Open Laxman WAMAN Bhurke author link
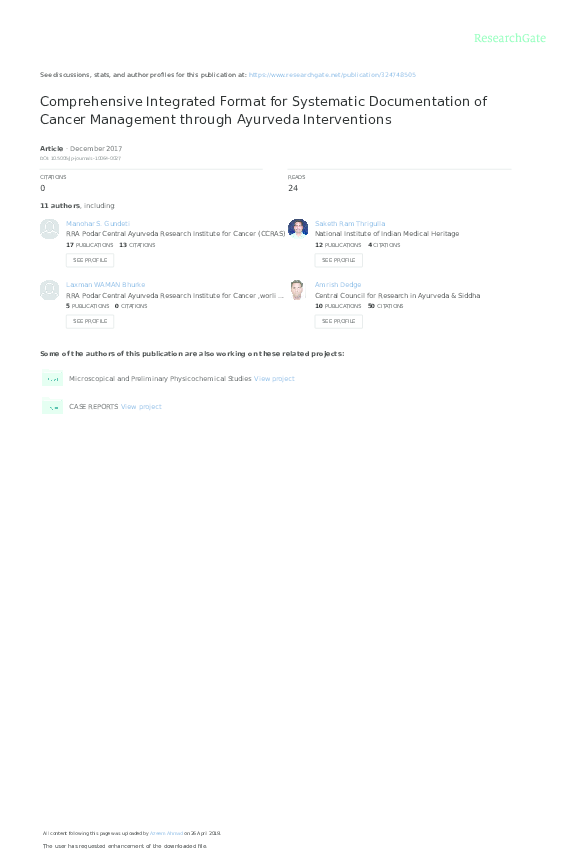This screenshot has width=576, height=864. tap(105, 285)
